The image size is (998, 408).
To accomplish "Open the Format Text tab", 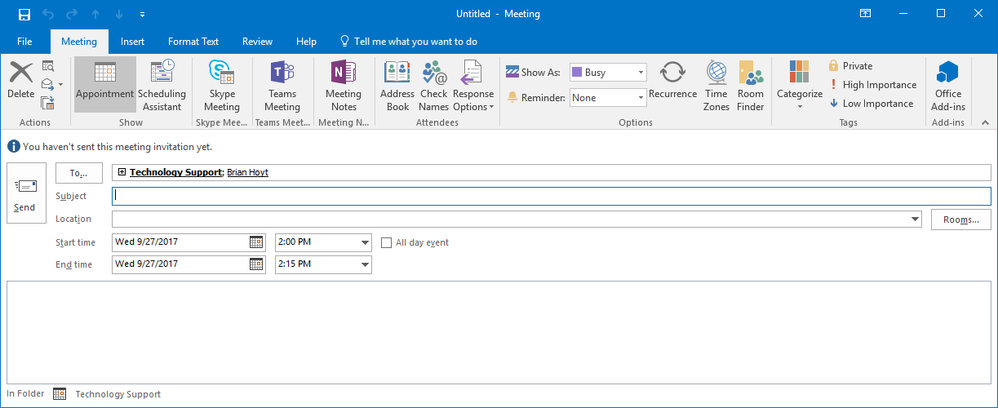I will 193,42.
